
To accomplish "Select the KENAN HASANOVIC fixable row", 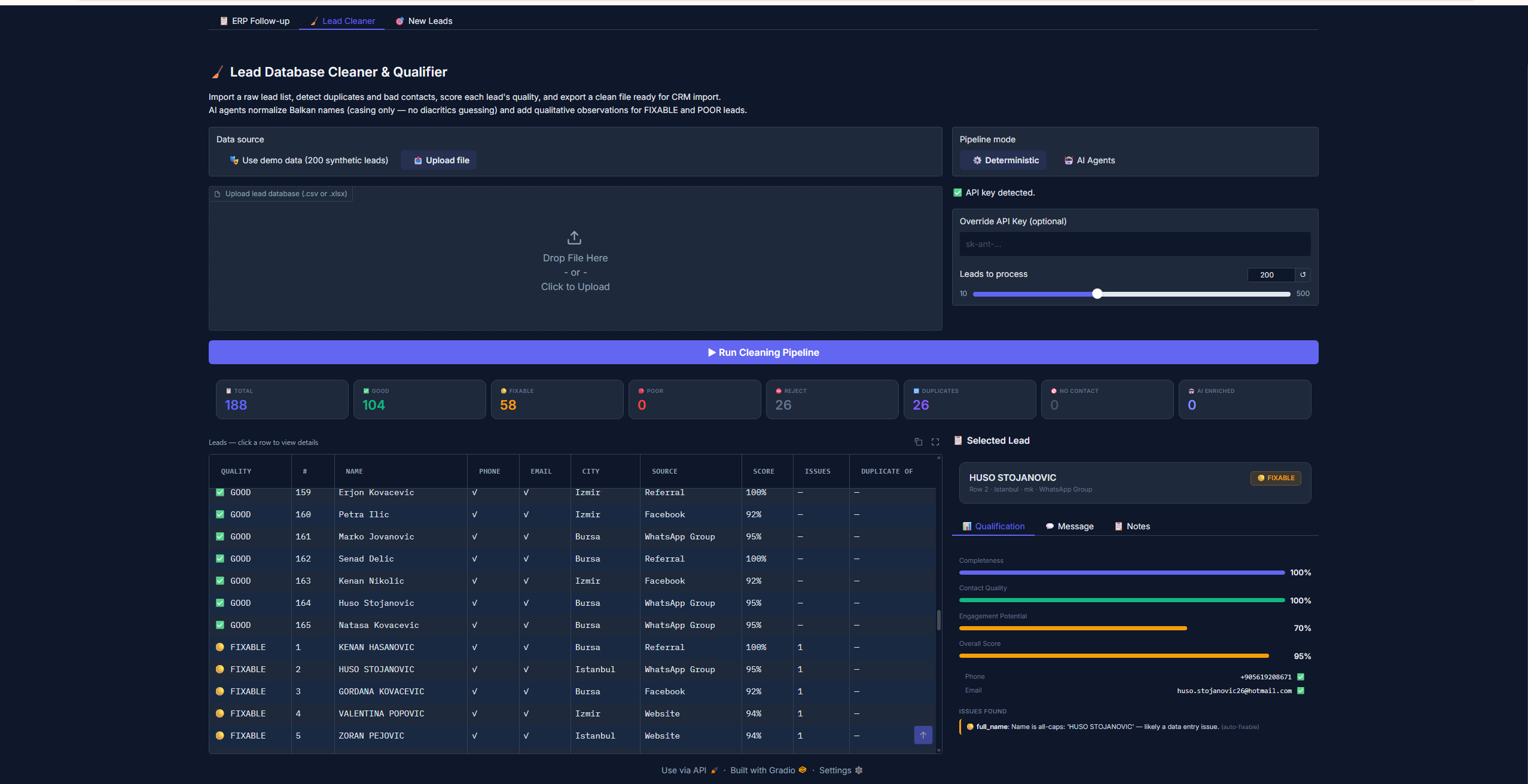I will (x=572, y=647).
